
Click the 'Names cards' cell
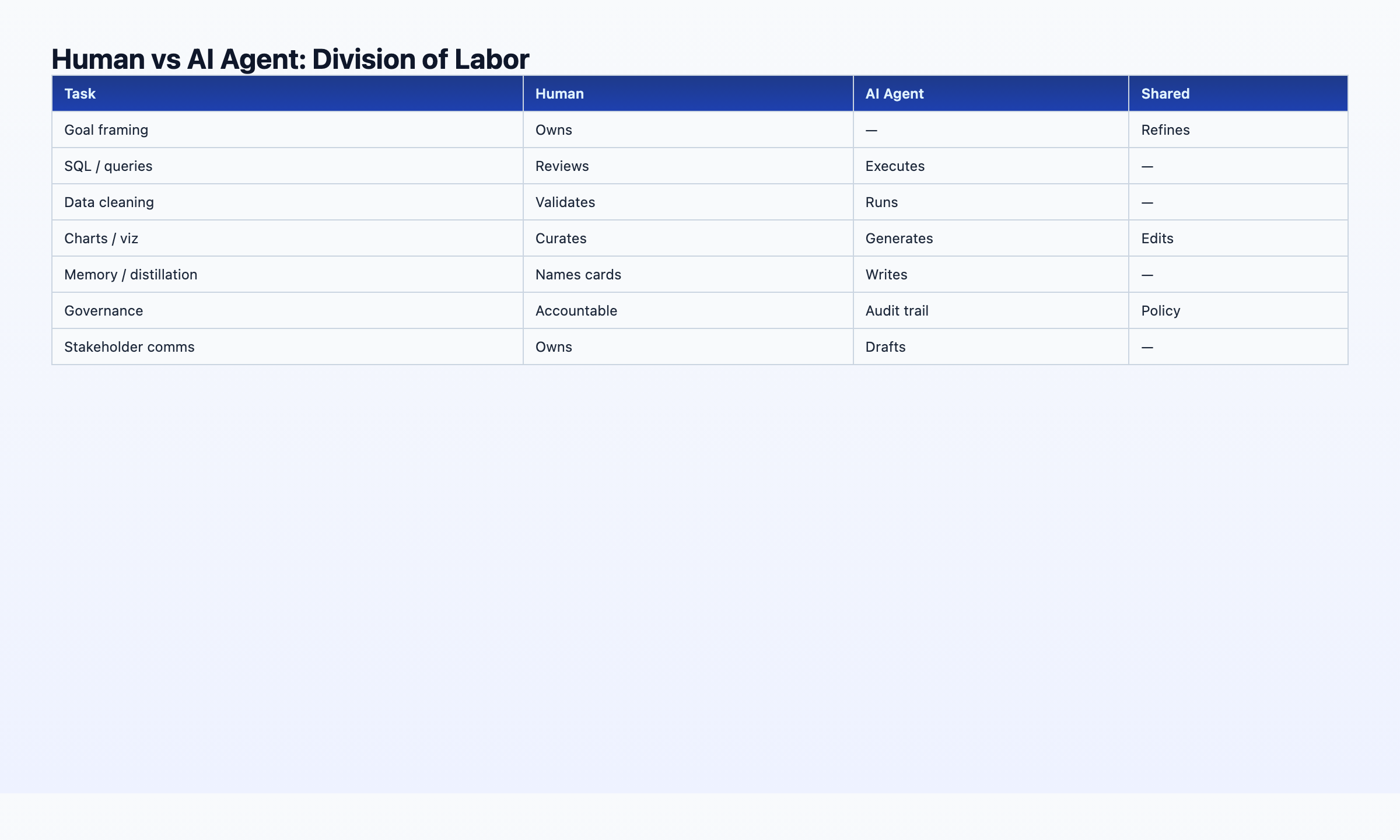coord(688,274)
